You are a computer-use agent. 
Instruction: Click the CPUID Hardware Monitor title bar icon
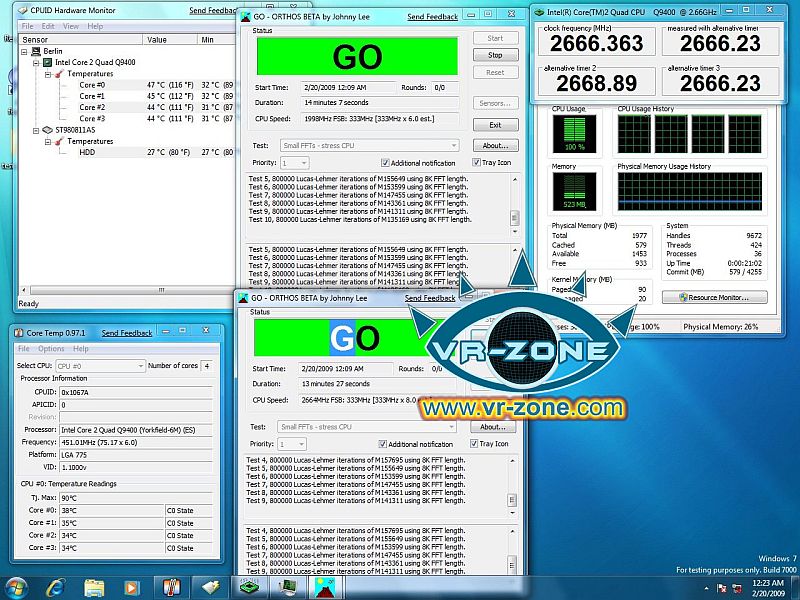pos(20,11)
